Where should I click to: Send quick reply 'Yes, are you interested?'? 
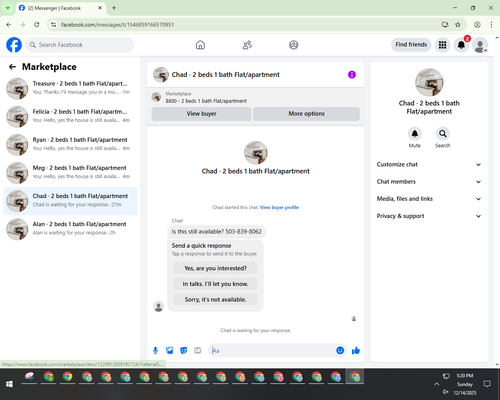pos(215,268)
